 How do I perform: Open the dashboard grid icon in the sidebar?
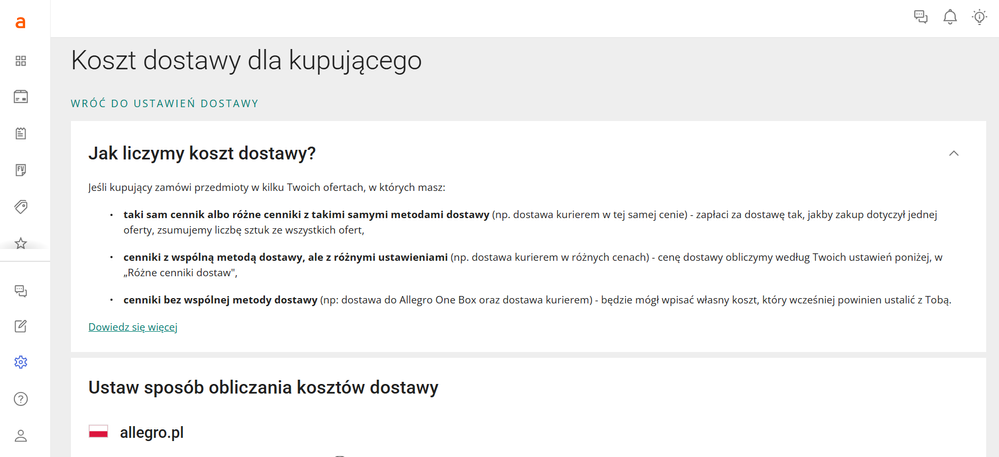[21, 61]
